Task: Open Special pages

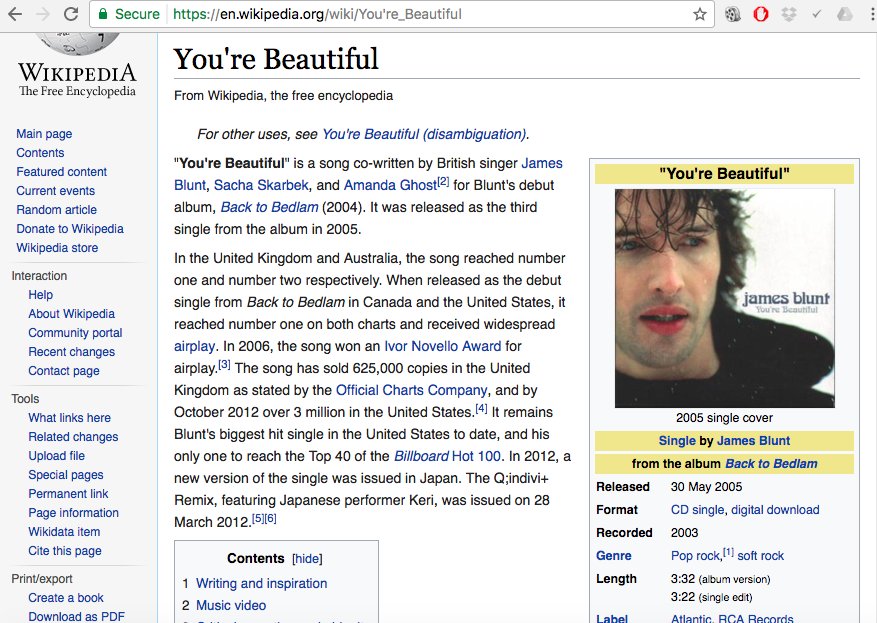Action: [66, 475]
